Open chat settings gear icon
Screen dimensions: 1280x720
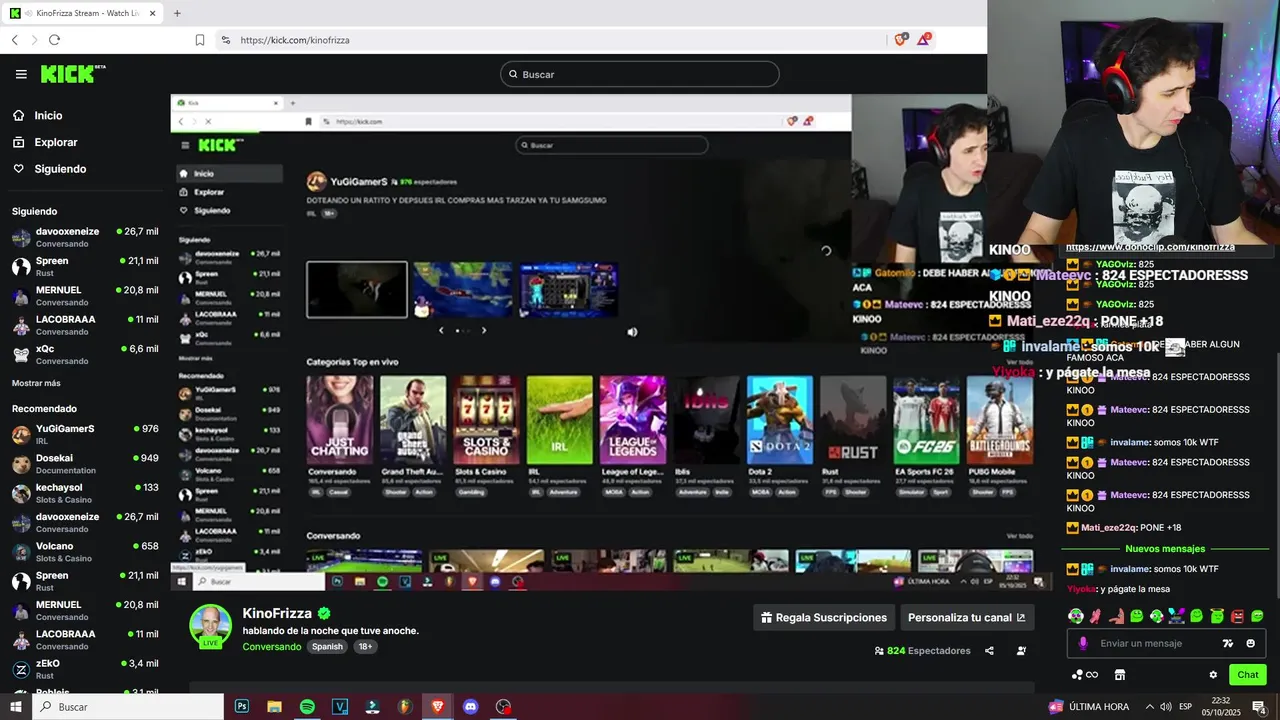[x=1213, y=675]
